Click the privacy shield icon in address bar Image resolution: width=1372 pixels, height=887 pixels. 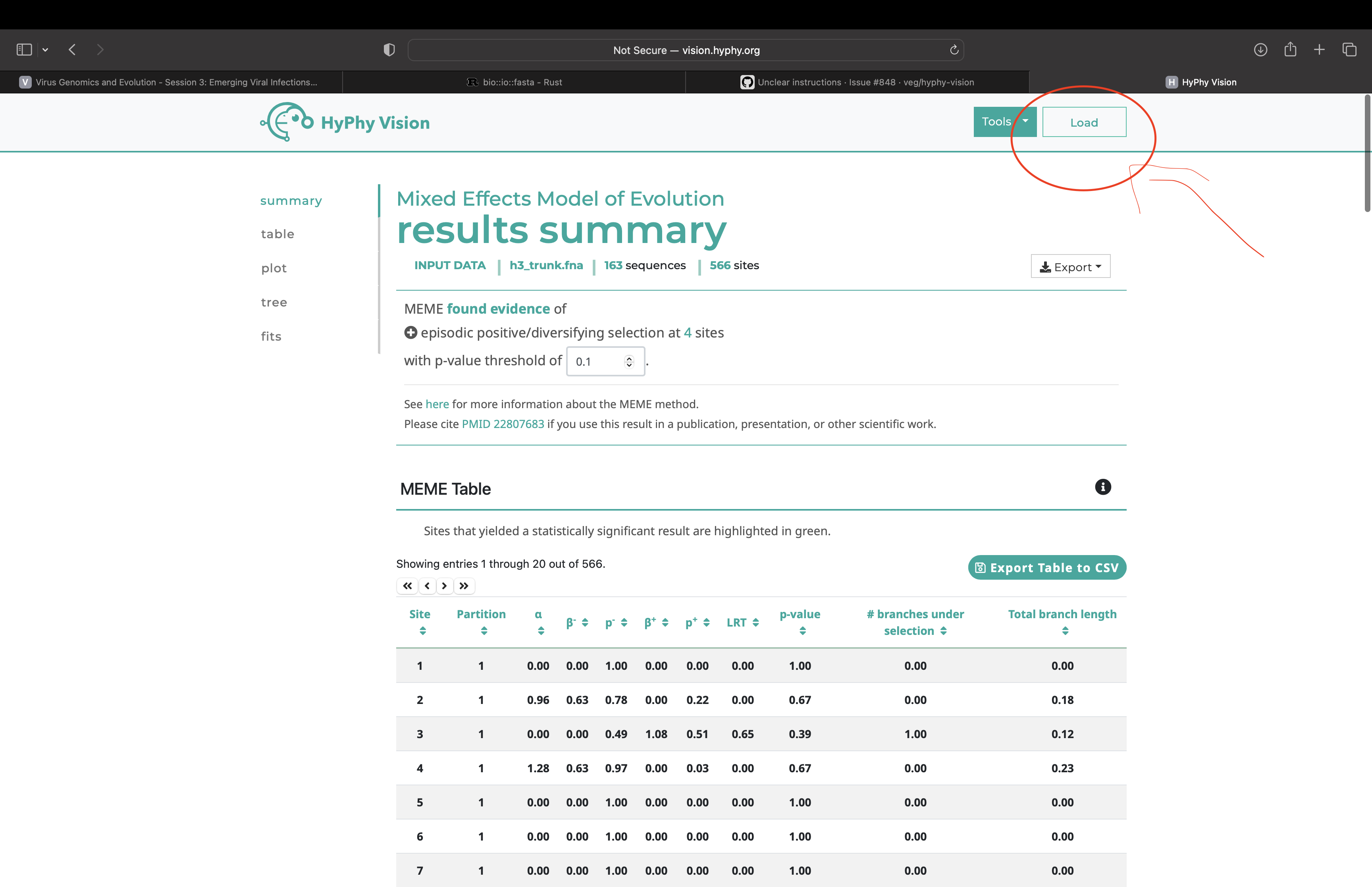coord(389,50)
